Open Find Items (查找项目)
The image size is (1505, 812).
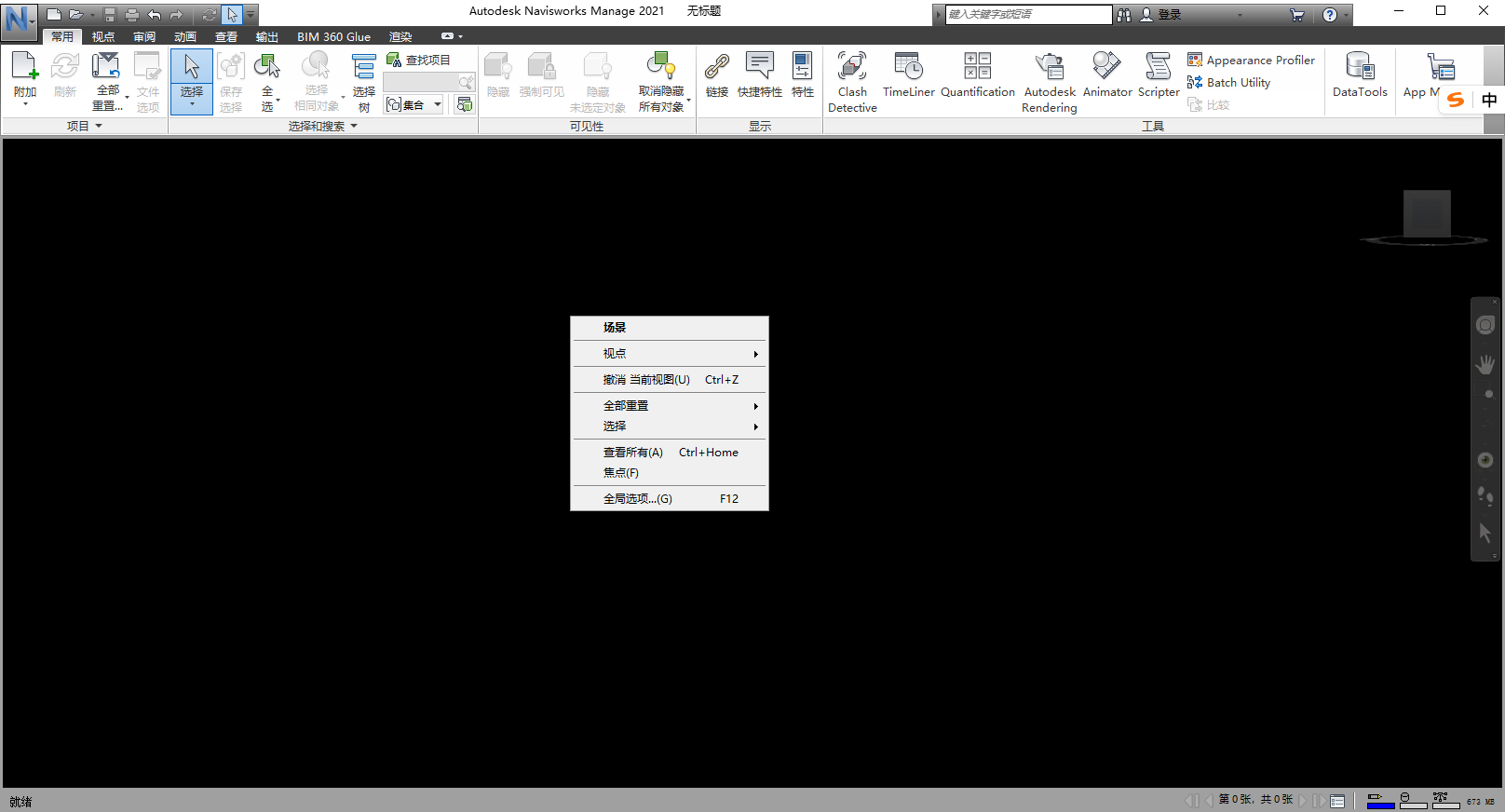(418, 60)
